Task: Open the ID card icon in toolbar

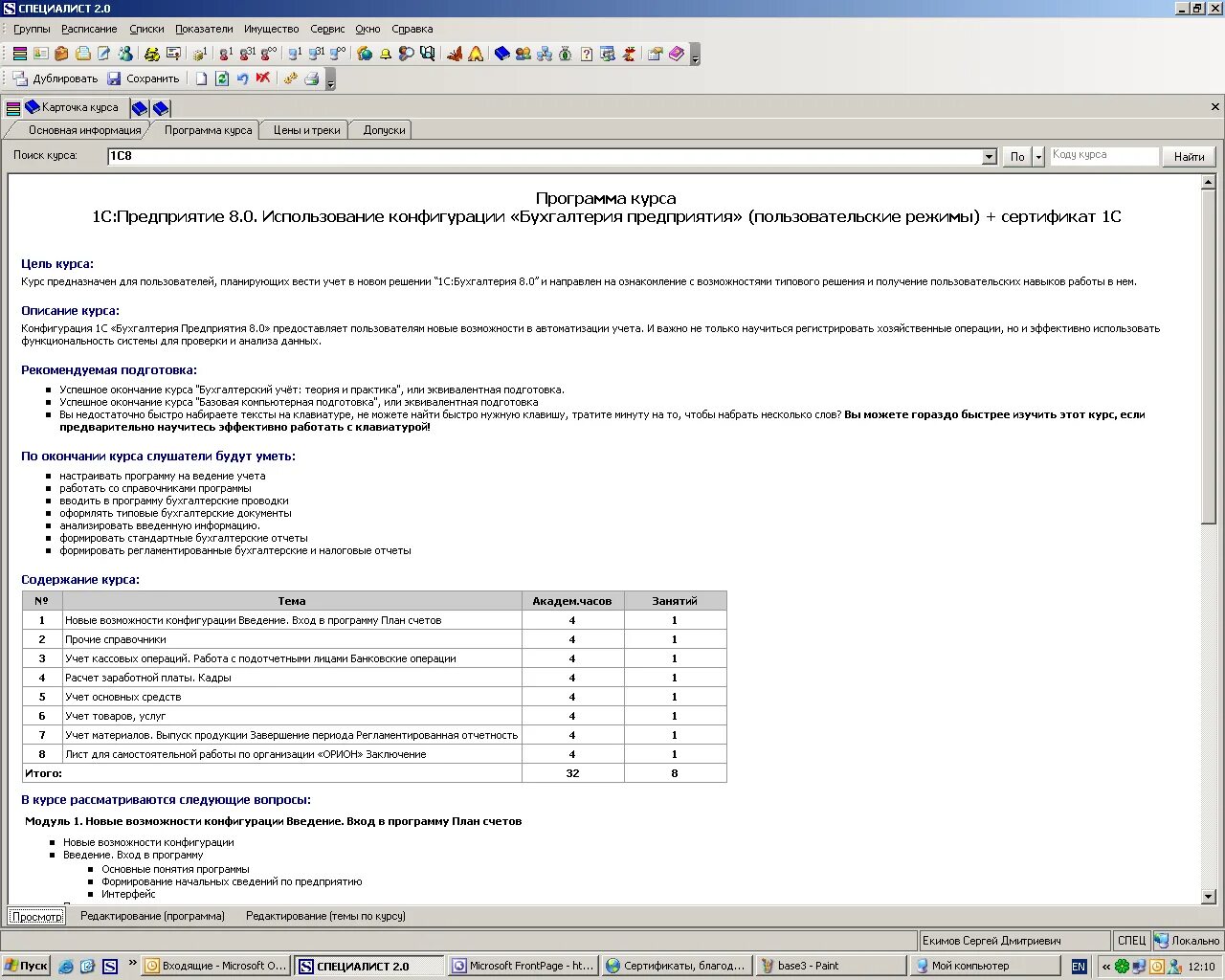Action: coord(41,54)
